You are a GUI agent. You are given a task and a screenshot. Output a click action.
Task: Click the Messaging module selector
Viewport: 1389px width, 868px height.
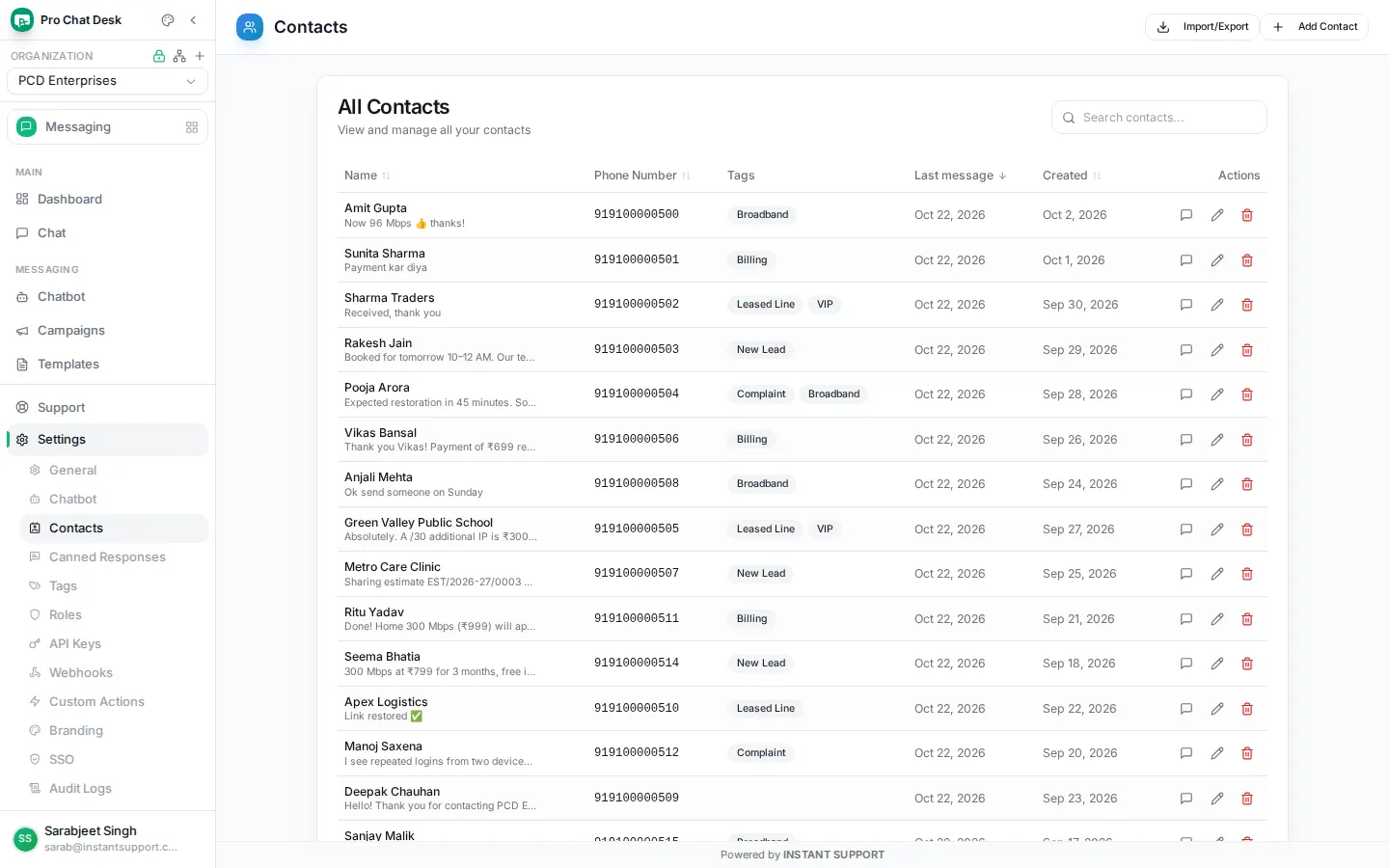point(107,127)
